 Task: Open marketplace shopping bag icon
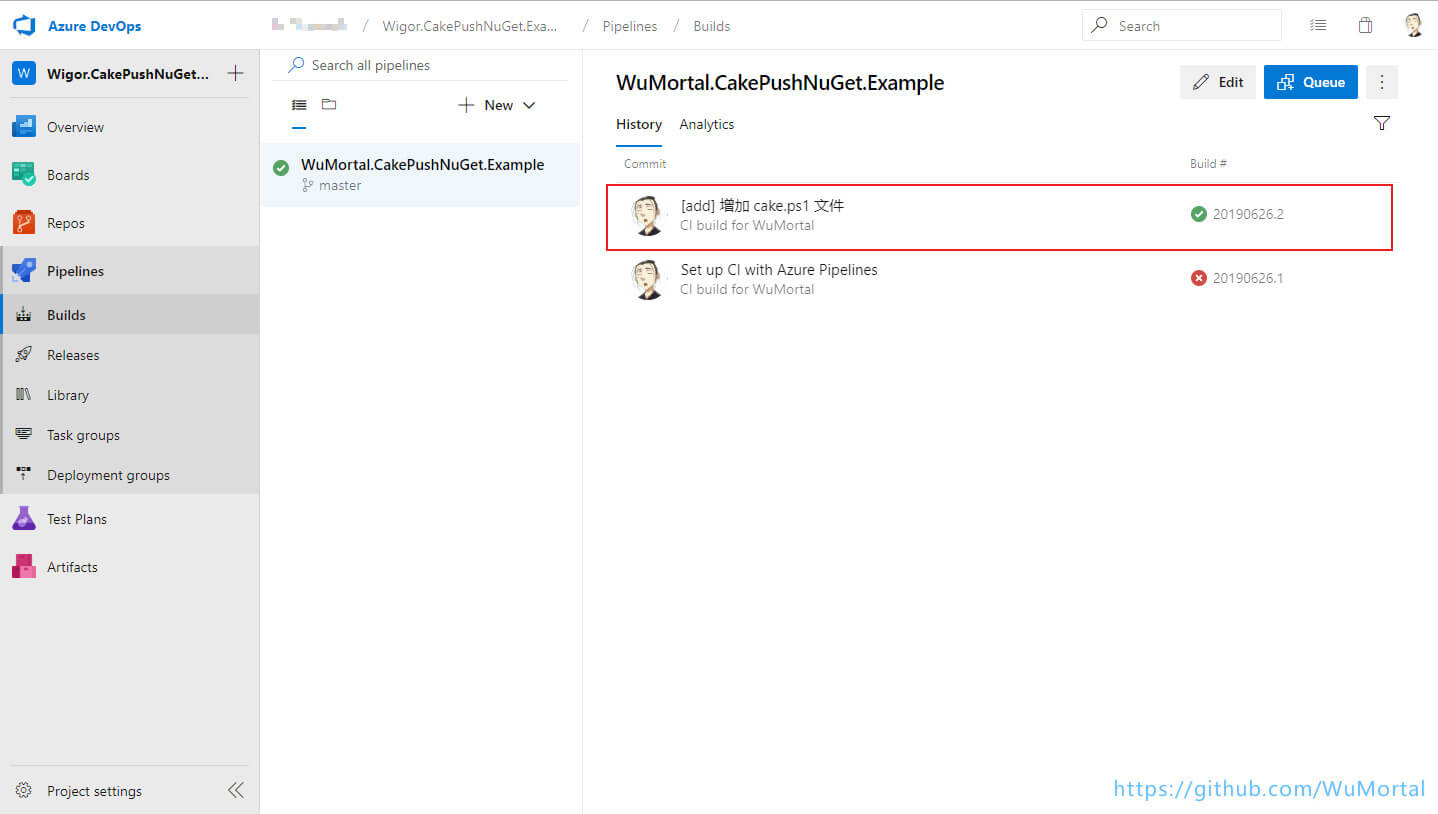click(1365, 26)
